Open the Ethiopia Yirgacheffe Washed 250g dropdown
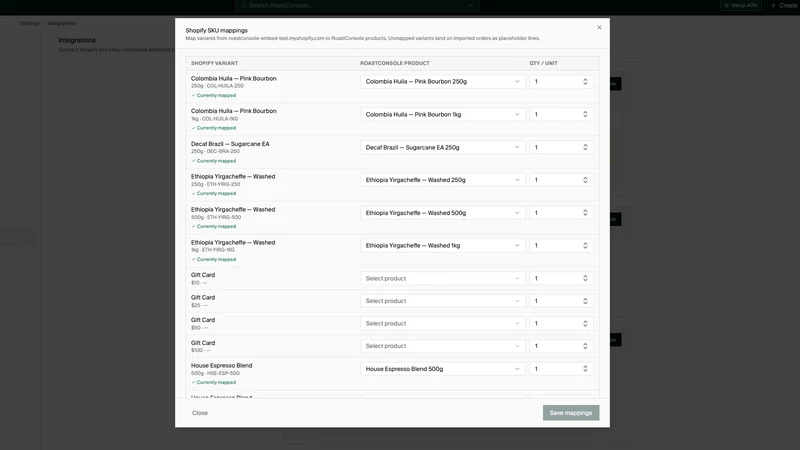Viewport: 800px width, 450px height. 442,180
